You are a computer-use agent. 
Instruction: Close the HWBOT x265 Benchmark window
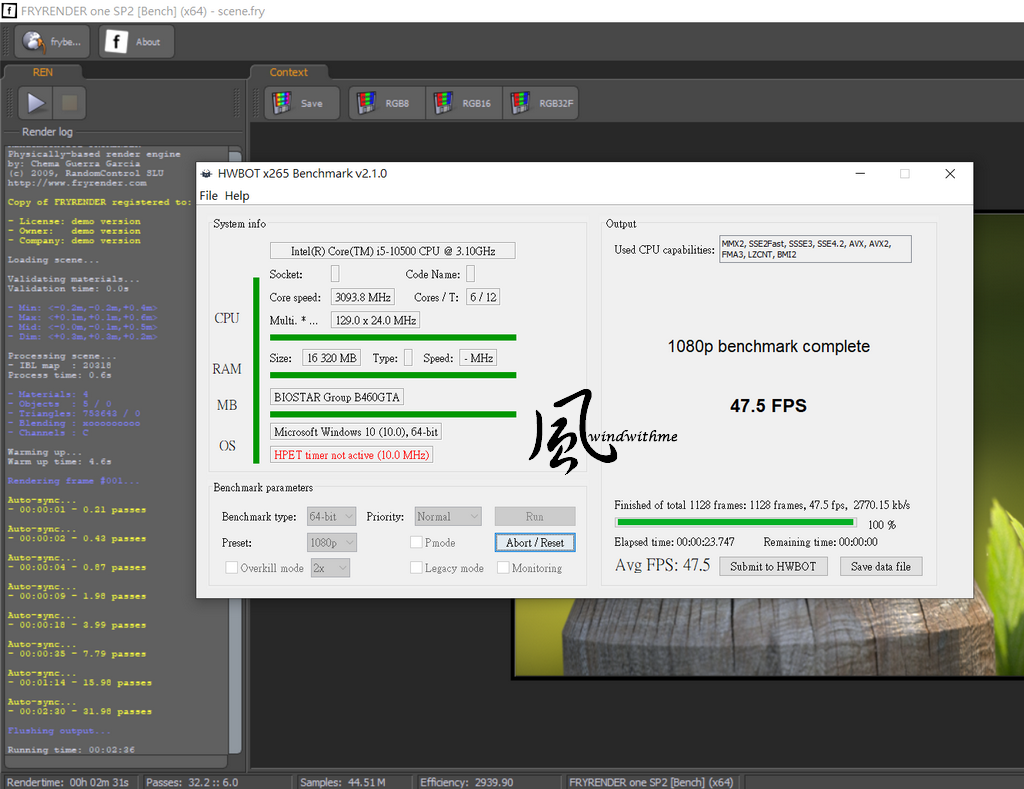[950, 174]
